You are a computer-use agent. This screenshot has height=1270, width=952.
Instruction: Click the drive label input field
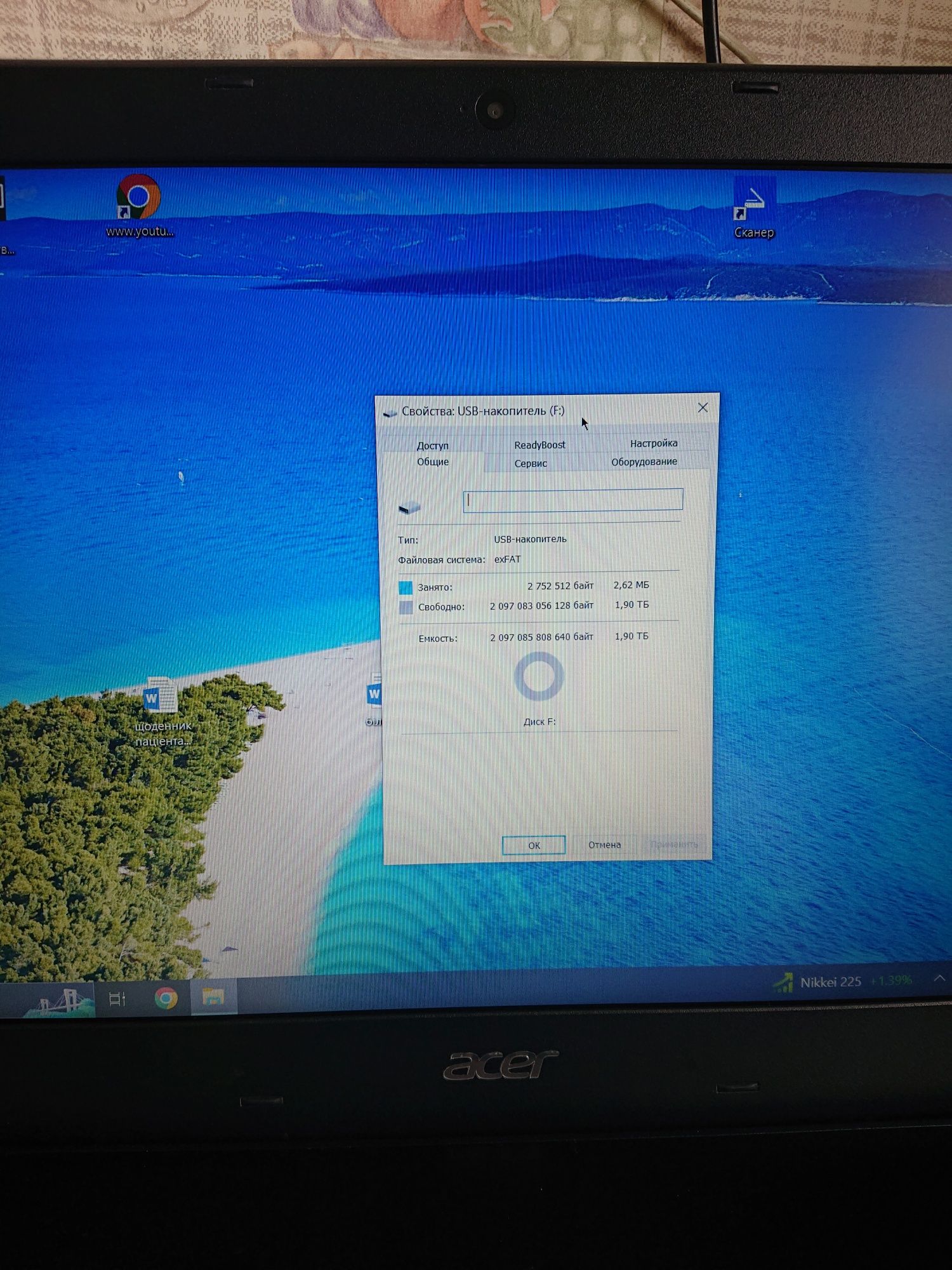click(x=573, y=500)
